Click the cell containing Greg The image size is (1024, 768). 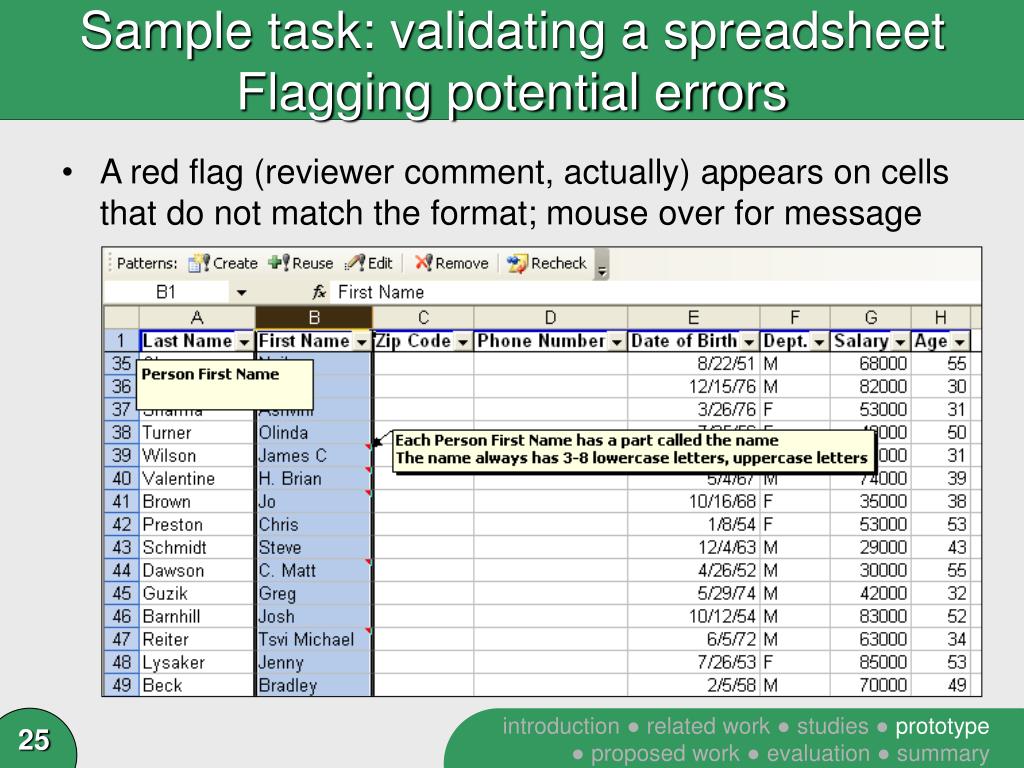tap(313, 594)
